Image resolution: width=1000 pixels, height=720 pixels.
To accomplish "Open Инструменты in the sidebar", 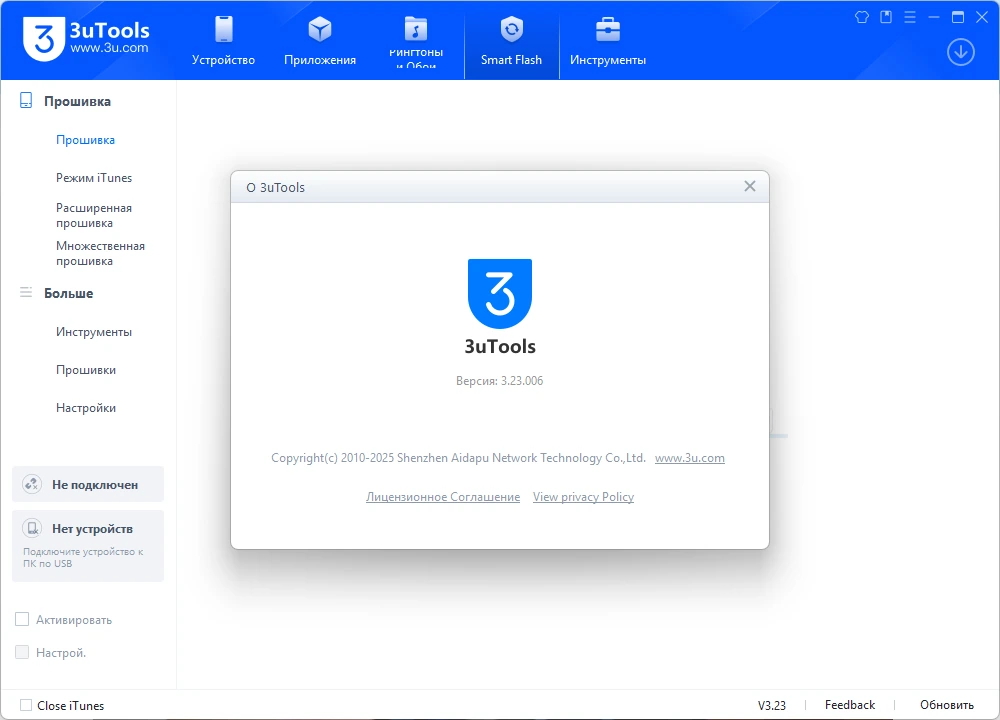I will [94, 332].
